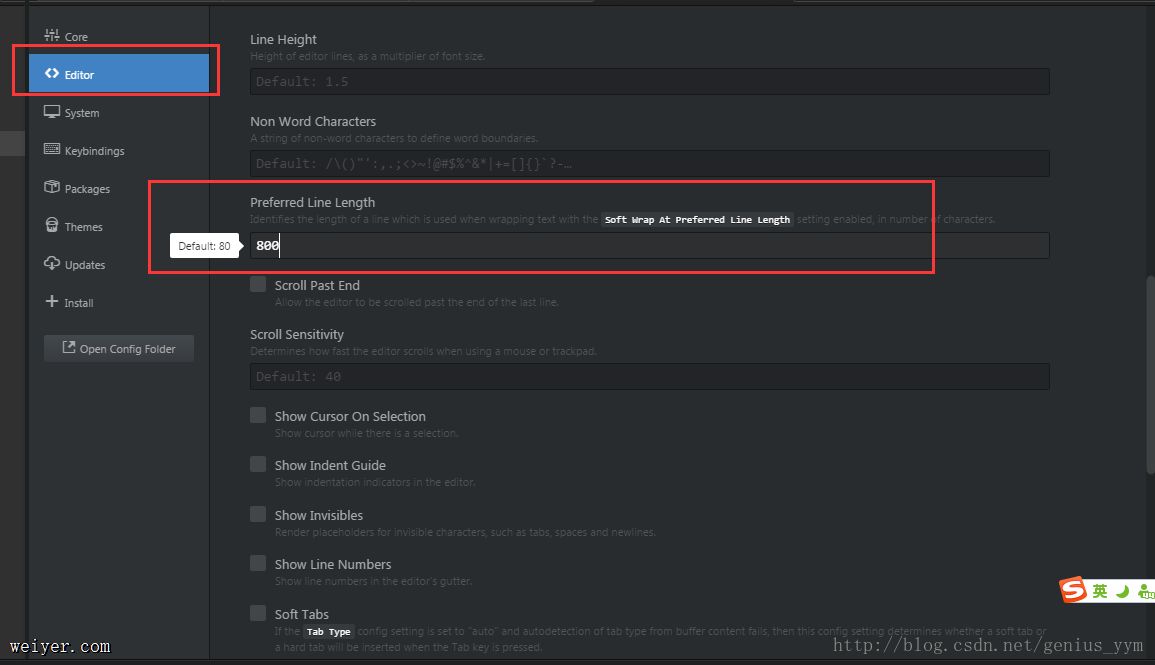Viewport: 1155px width, 665px height.
Task: Click the System monitor icon
Action: (x=52, y=112)
